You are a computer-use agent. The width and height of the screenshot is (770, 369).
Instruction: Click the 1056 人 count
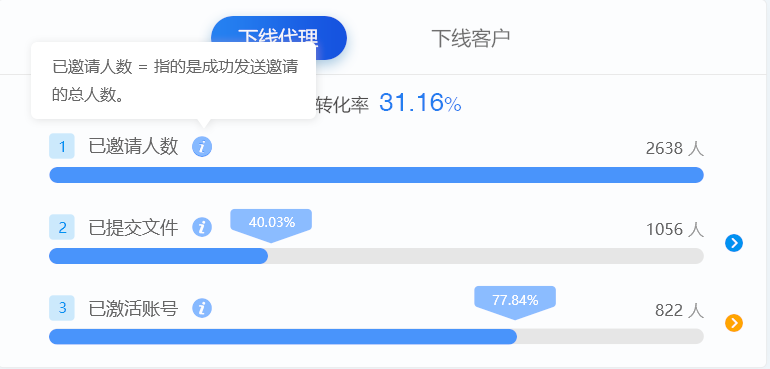pos(675,229)
